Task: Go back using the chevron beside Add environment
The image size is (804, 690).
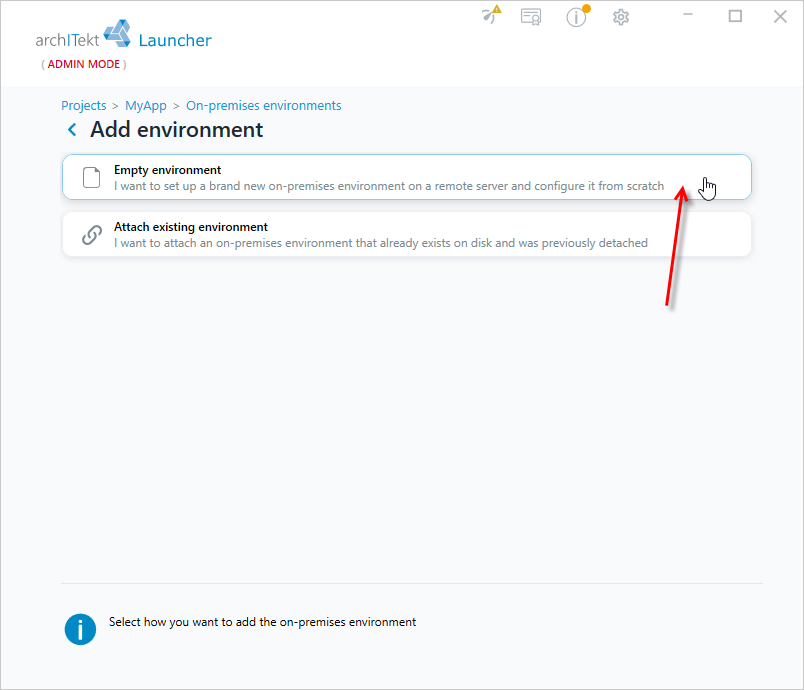Action: pos(72,130)
